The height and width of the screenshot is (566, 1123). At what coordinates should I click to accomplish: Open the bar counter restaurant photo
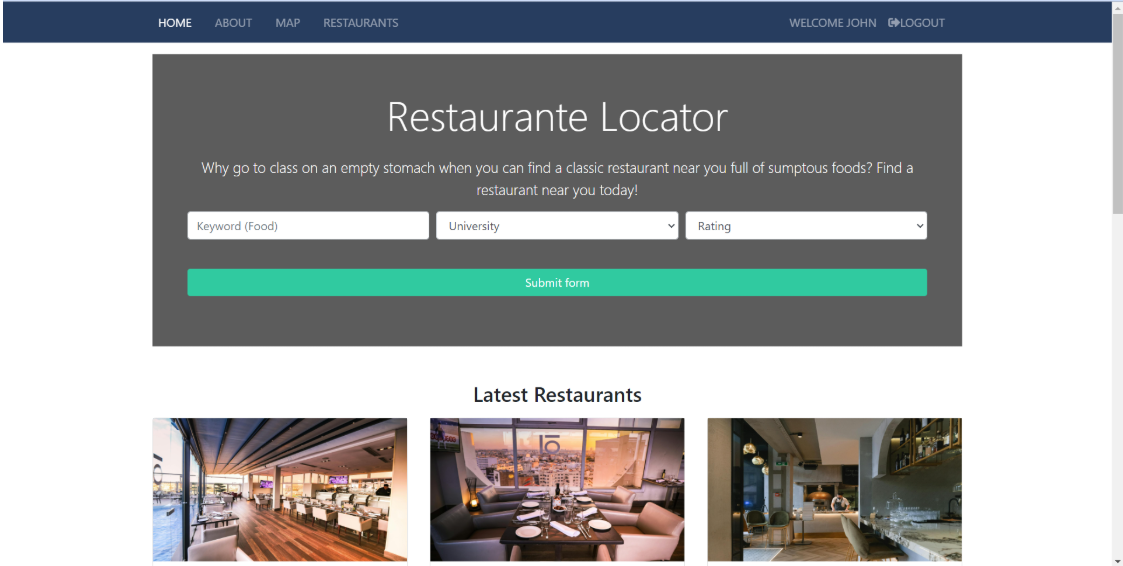[x=834, y=489]
